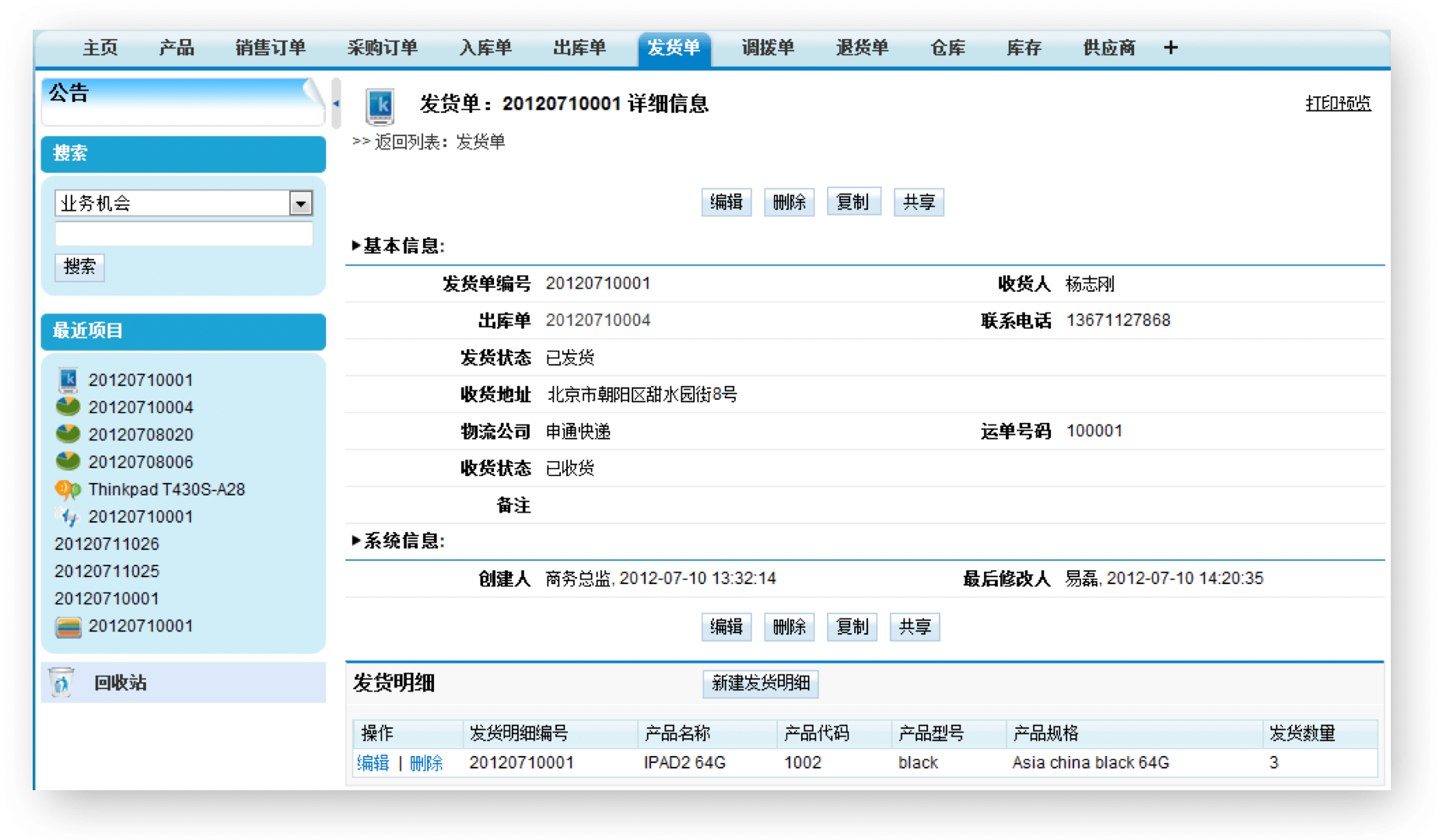Go to the 主页 tab

coord(100,48)
